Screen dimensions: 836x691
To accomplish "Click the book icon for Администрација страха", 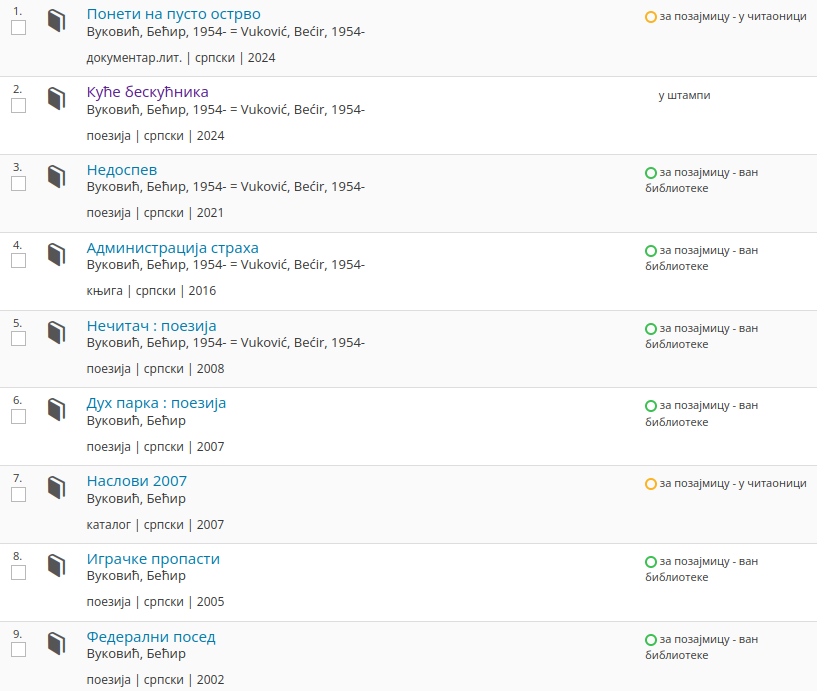I will tap(56, 255).
